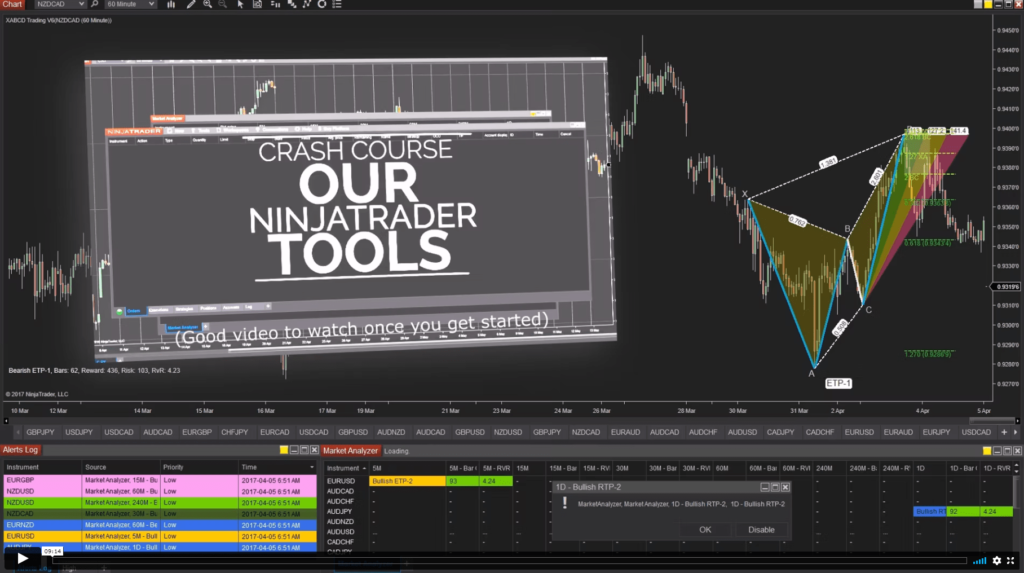Sort Alerts Log by Time column
The width and height of the screenshot is (1024, 573).
(278, 467)
